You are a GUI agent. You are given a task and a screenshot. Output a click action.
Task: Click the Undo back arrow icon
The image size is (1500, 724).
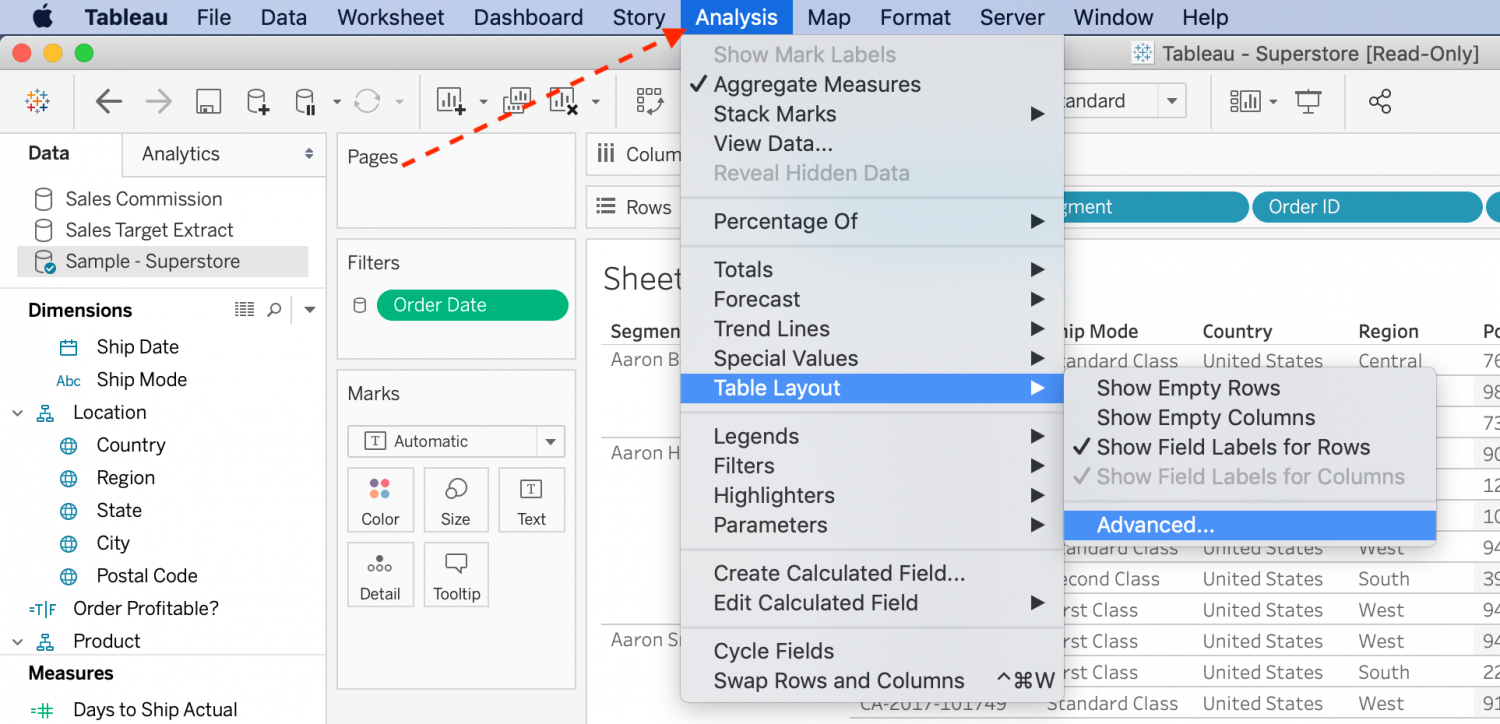(x=109, y=101)
